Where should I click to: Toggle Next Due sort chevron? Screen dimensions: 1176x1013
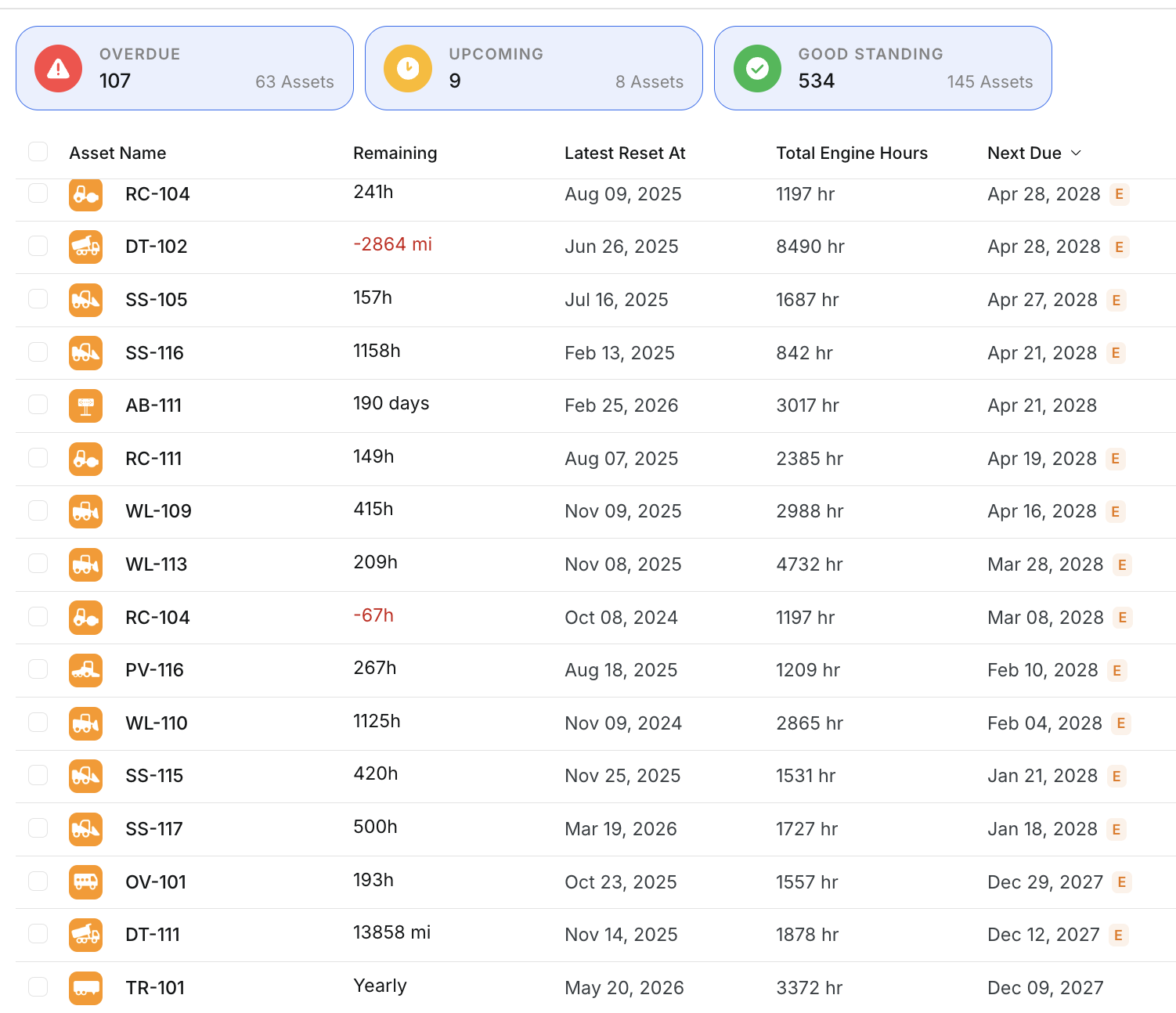click(x=1076, y=153)
